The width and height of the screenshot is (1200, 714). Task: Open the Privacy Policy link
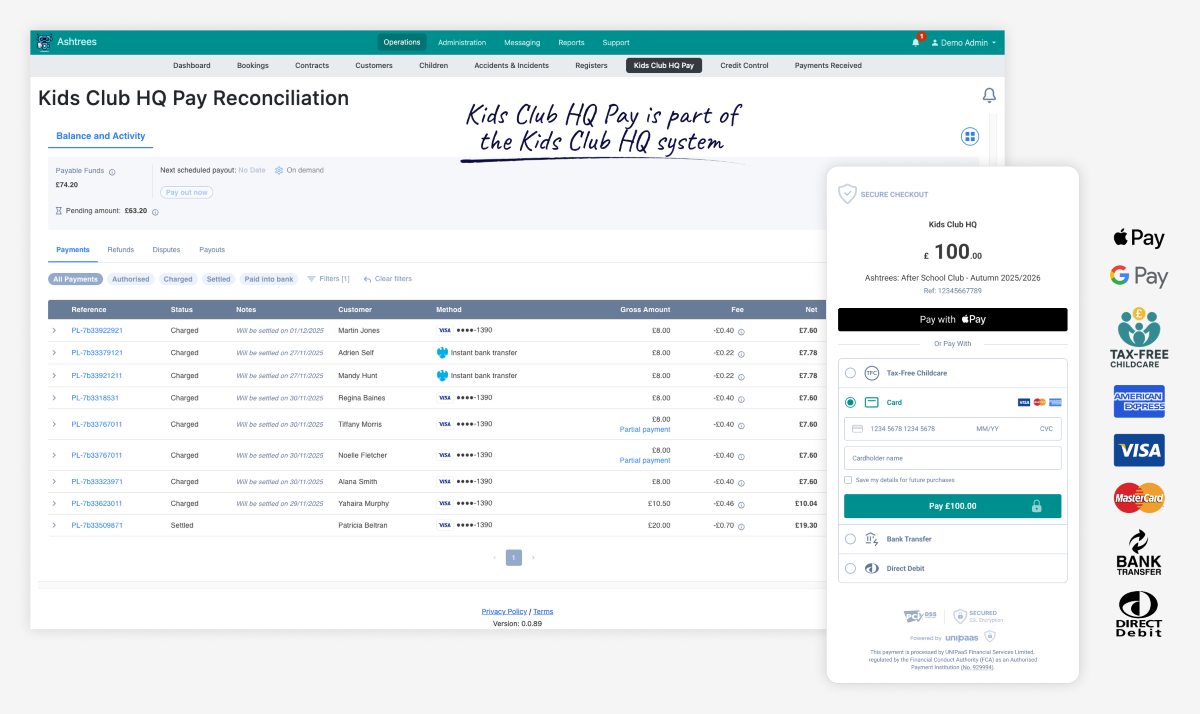[504, 611]
